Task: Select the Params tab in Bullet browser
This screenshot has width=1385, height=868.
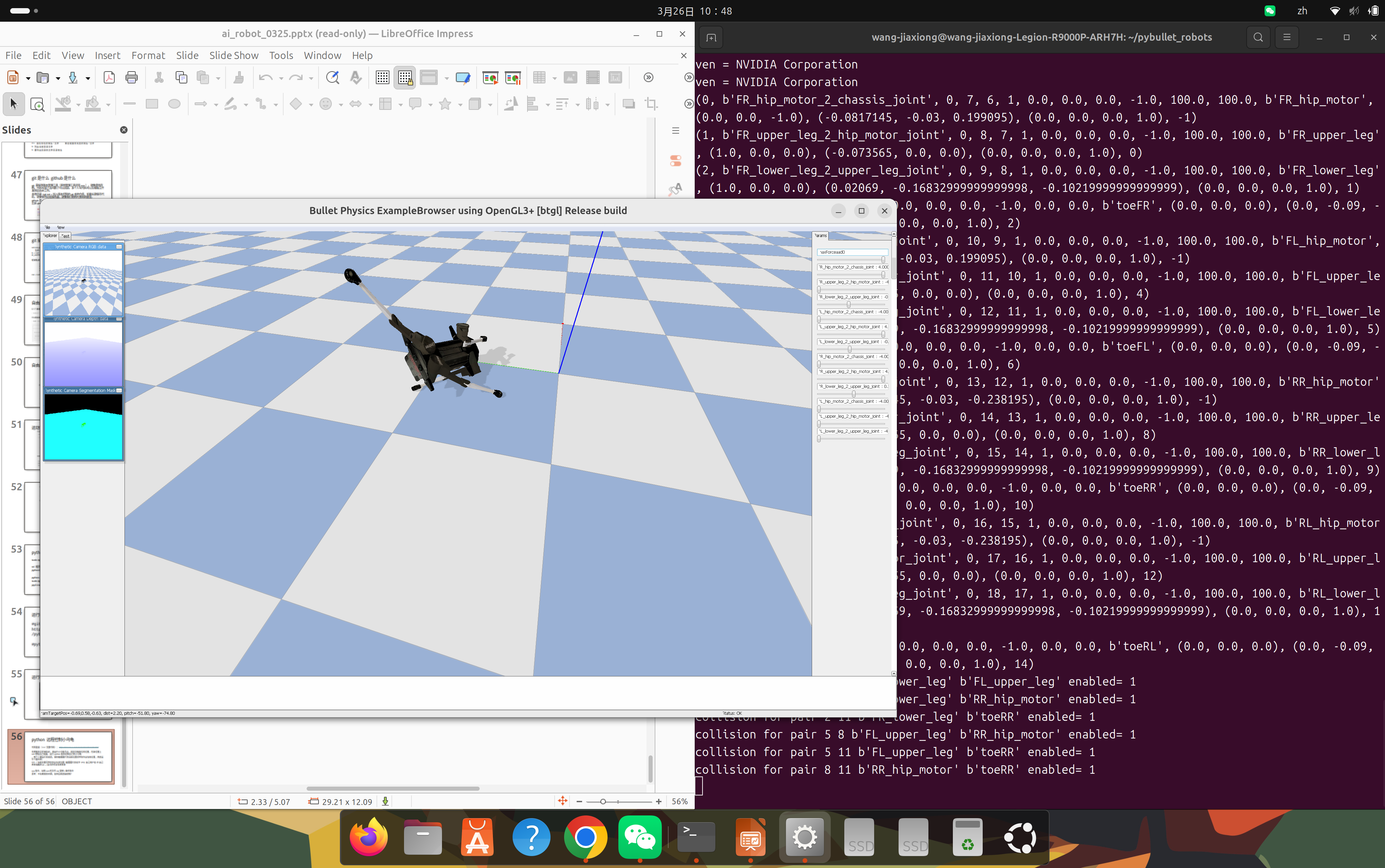Action: tap(821, 235)
